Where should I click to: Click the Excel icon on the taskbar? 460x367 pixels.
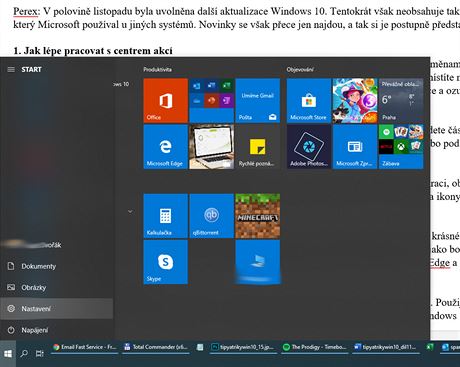(x=430, y=347)
